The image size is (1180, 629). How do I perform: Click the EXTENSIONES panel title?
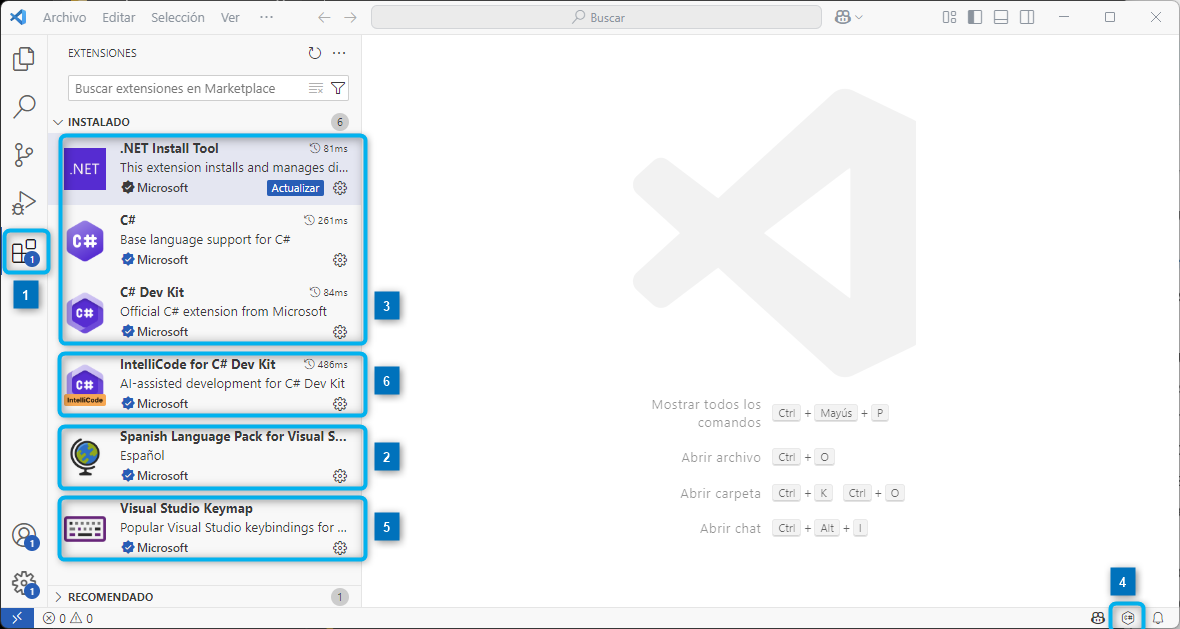tap(102, 53)
